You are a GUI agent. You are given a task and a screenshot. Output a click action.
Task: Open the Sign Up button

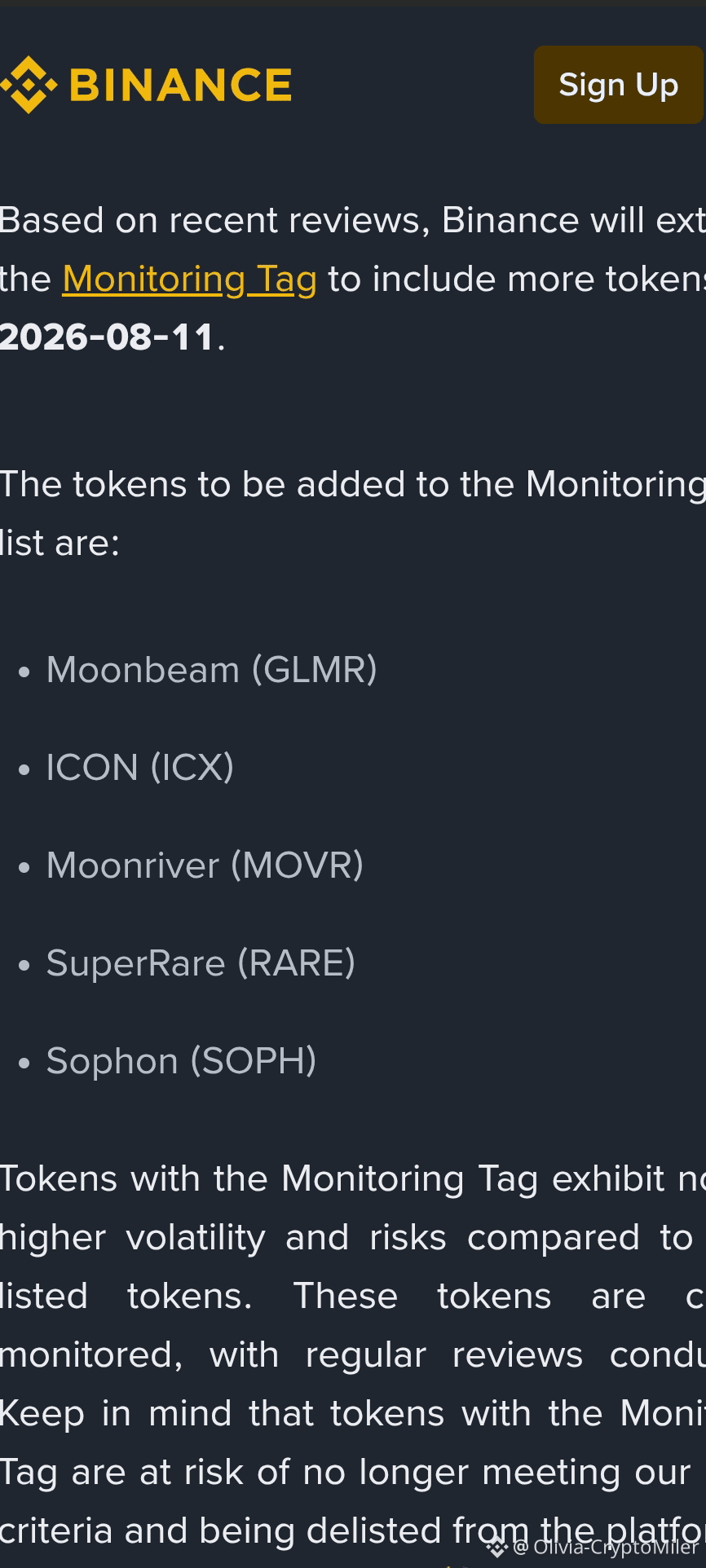(x=619, y=85)
